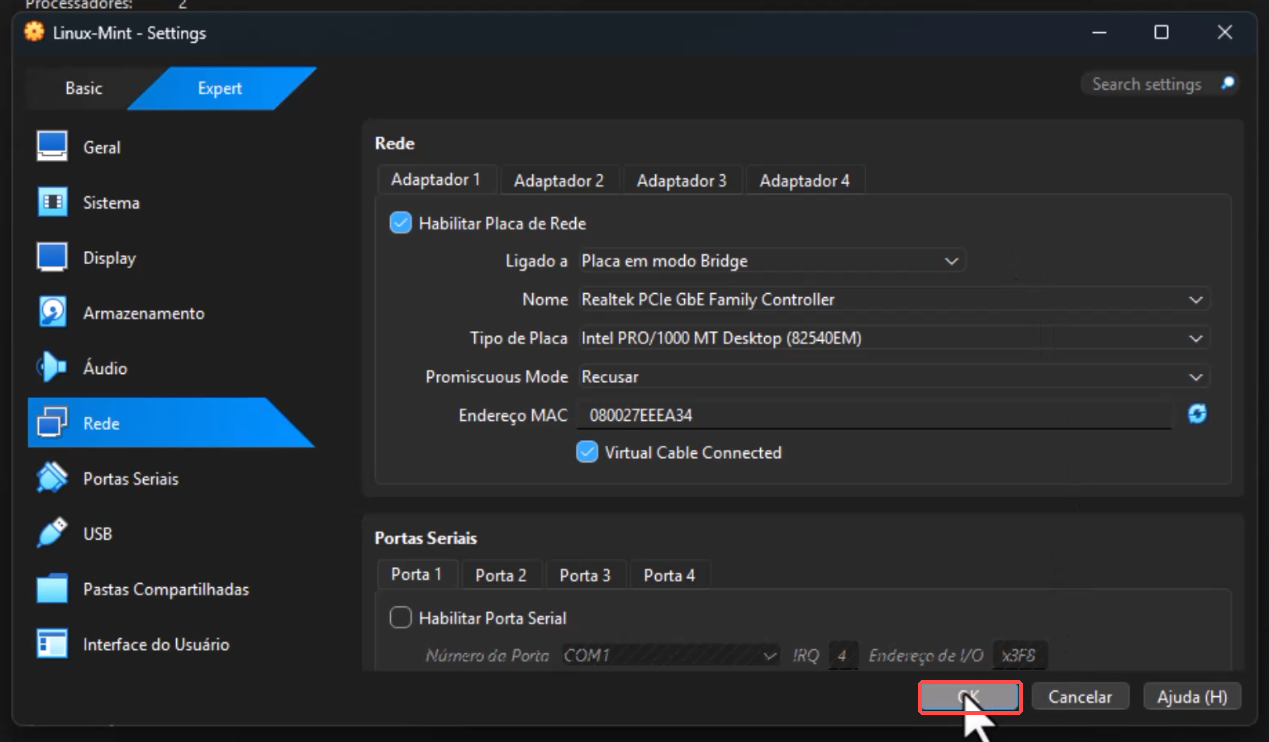Toggle Habilitar Placa de Rede checkbox
The image size is (1269, 742).
point(400,223)
